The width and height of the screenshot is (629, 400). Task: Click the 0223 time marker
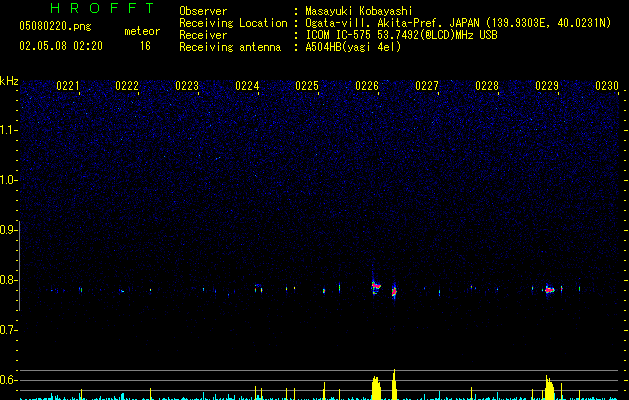[x=187, y=86]
